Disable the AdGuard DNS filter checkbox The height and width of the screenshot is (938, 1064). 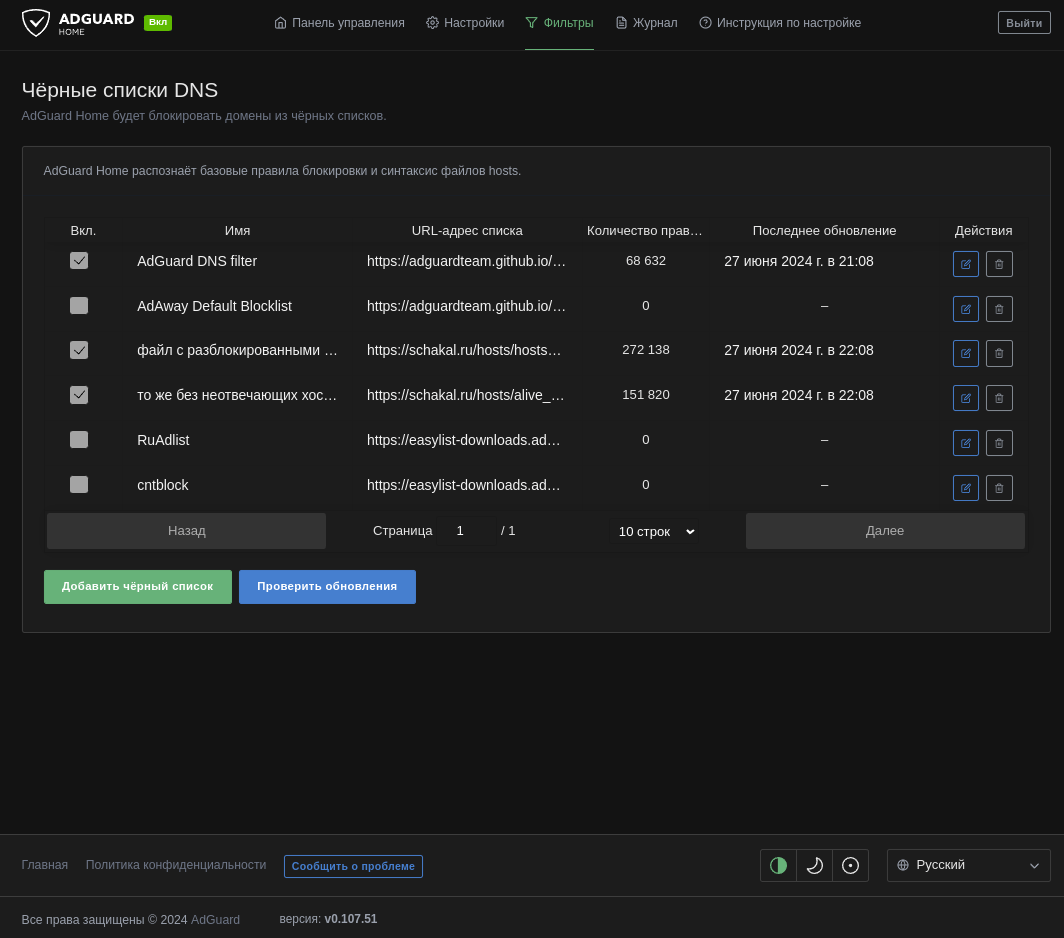point(79,261)
